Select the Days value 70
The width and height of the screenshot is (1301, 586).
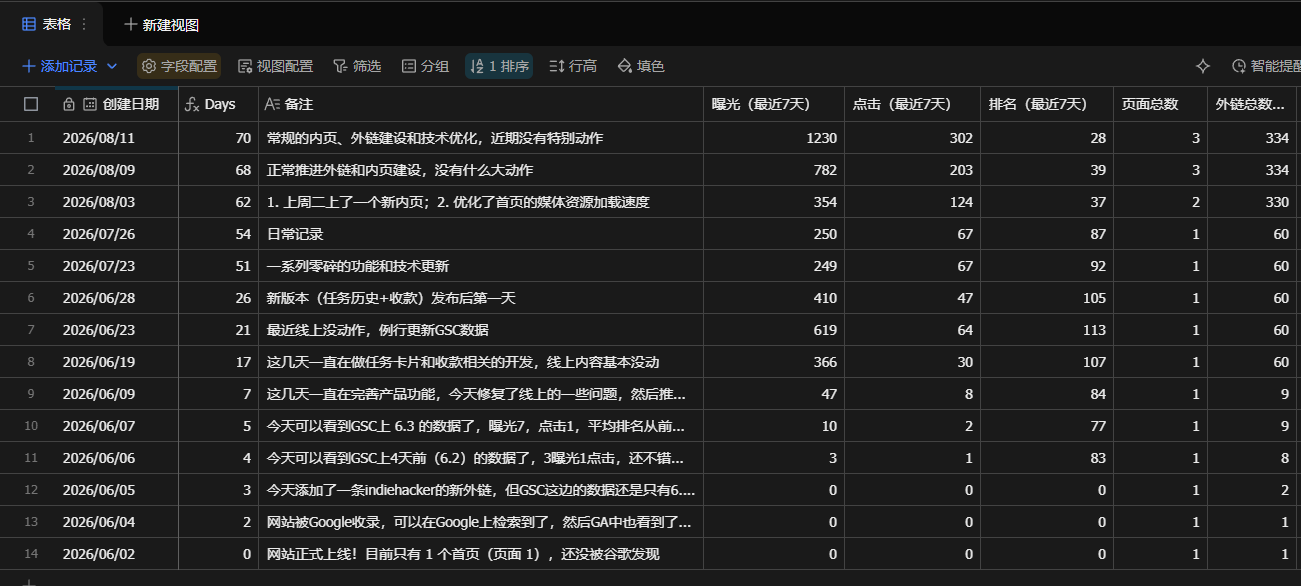[218, 138]
